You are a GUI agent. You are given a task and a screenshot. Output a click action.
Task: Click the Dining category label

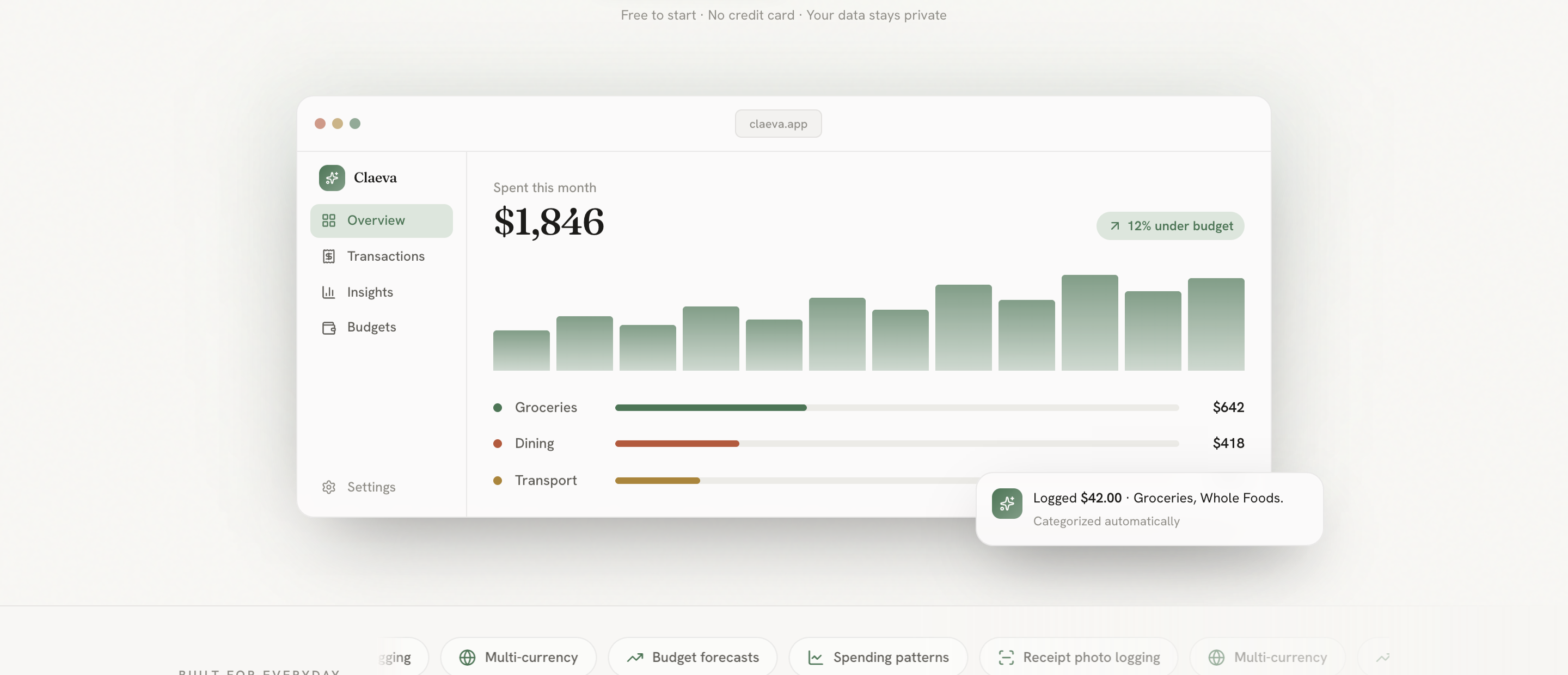pyautogui.click(x=534, y=443)
